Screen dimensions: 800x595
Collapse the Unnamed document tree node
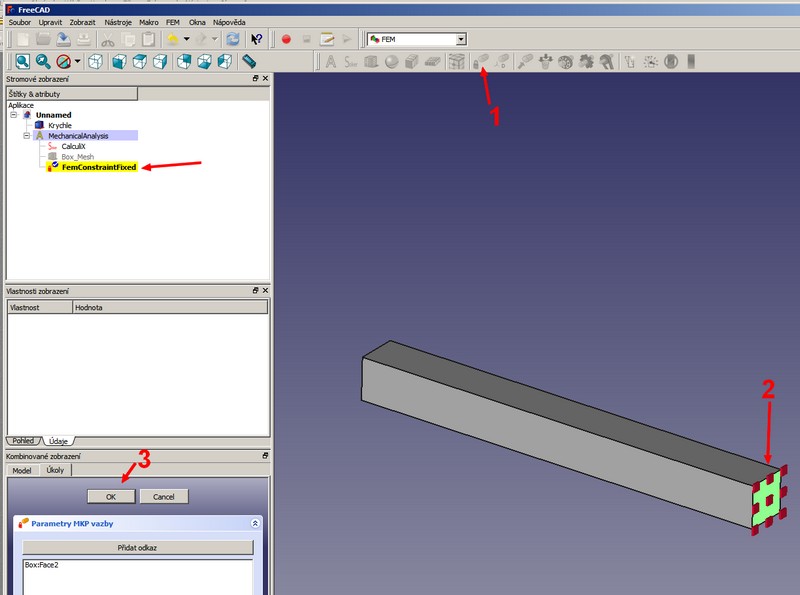click(14, 115)
